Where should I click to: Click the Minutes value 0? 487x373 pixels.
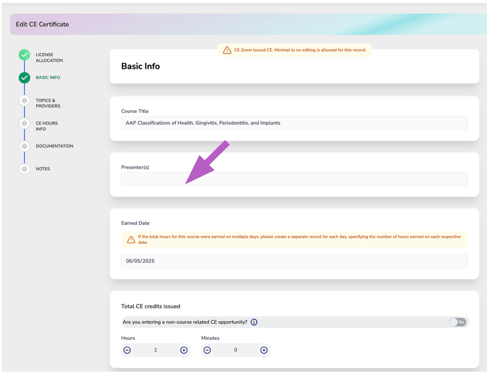click(x=235, y=350)
